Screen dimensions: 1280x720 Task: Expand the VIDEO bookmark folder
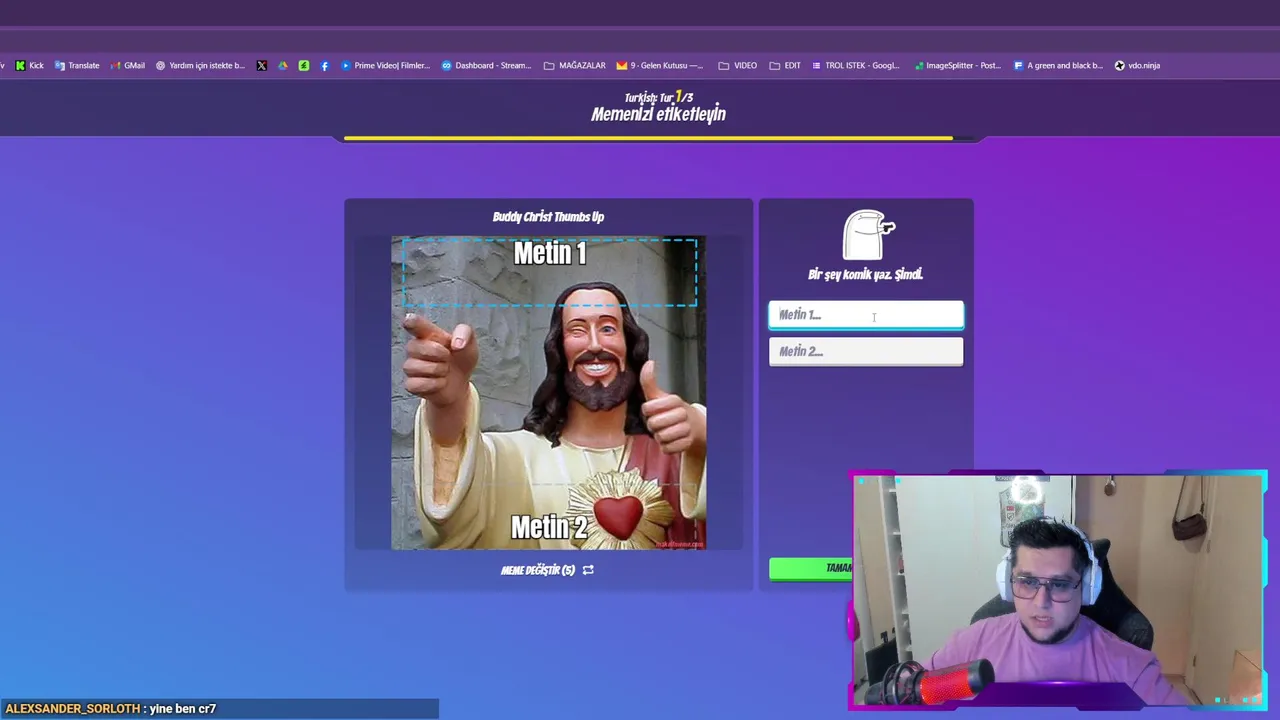(738, 65)
